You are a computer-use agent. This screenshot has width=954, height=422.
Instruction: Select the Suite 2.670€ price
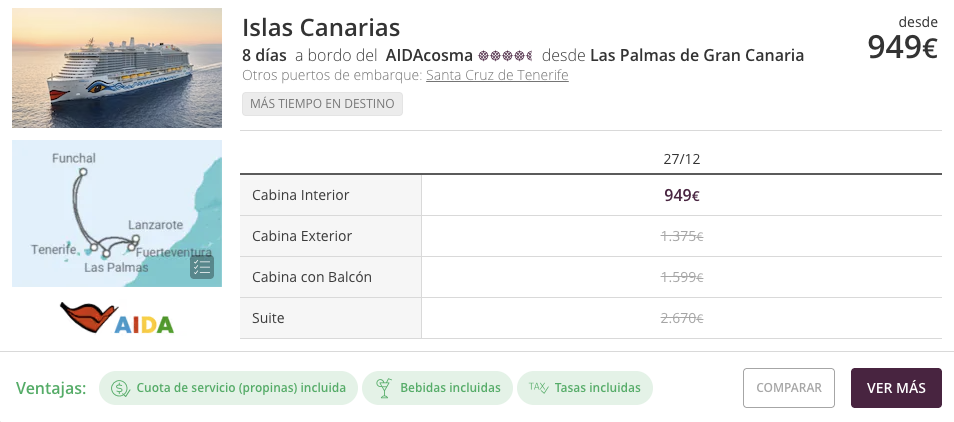(681, 318)
